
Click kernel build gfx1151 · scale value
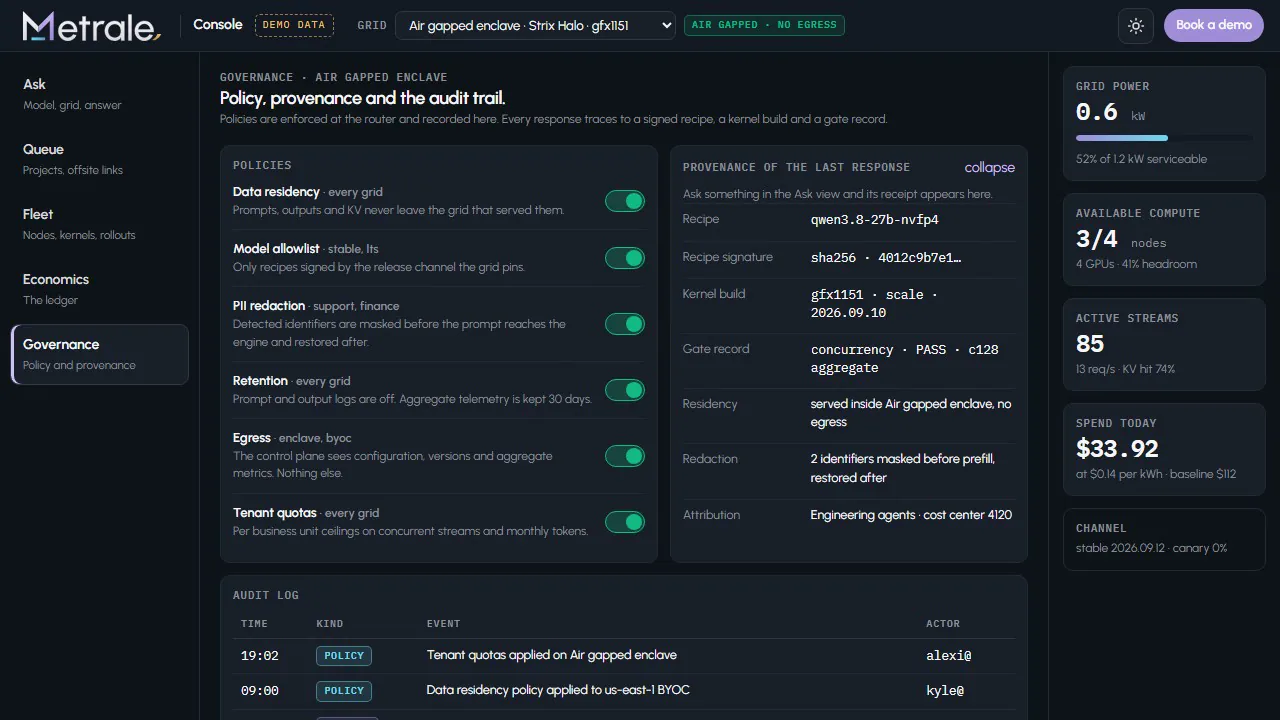(875, 304)
